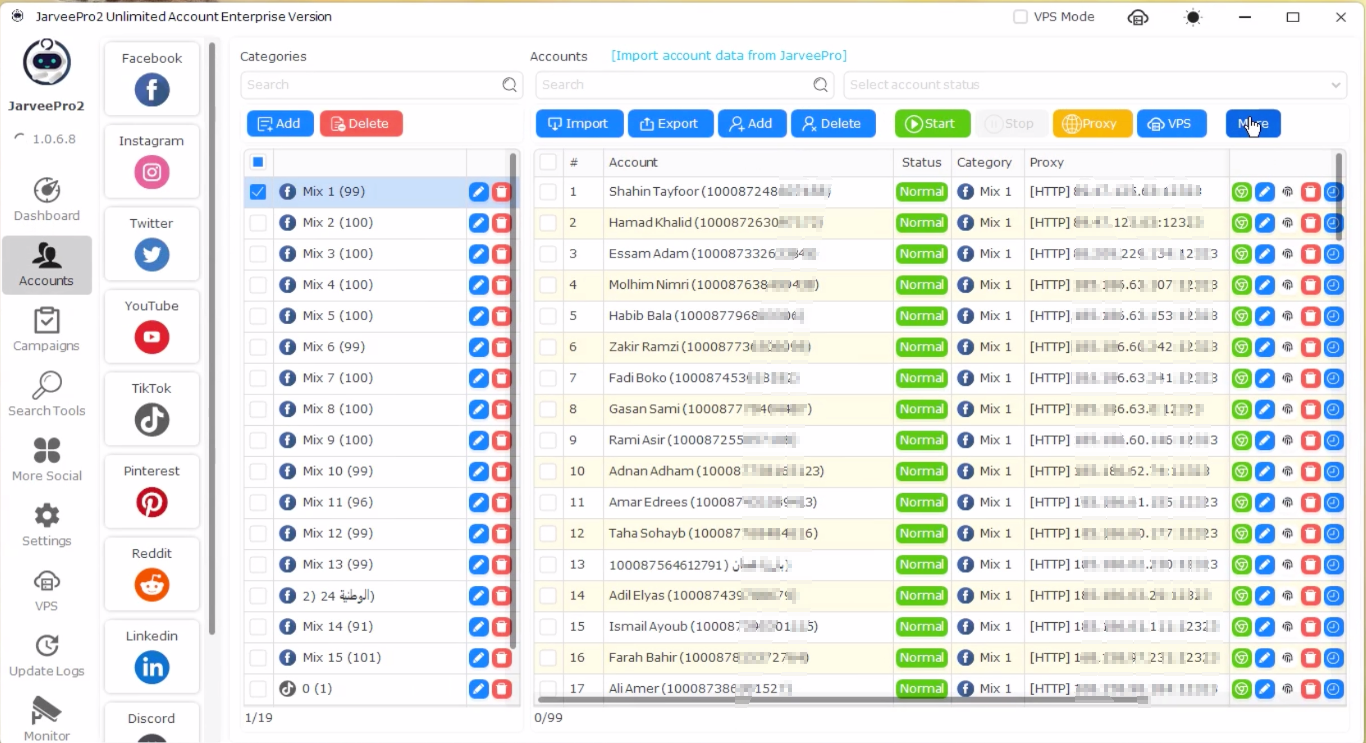Toggle light/dark theme sun icon
This screenshot has height=743, width=1366.
pos(1193,17)
